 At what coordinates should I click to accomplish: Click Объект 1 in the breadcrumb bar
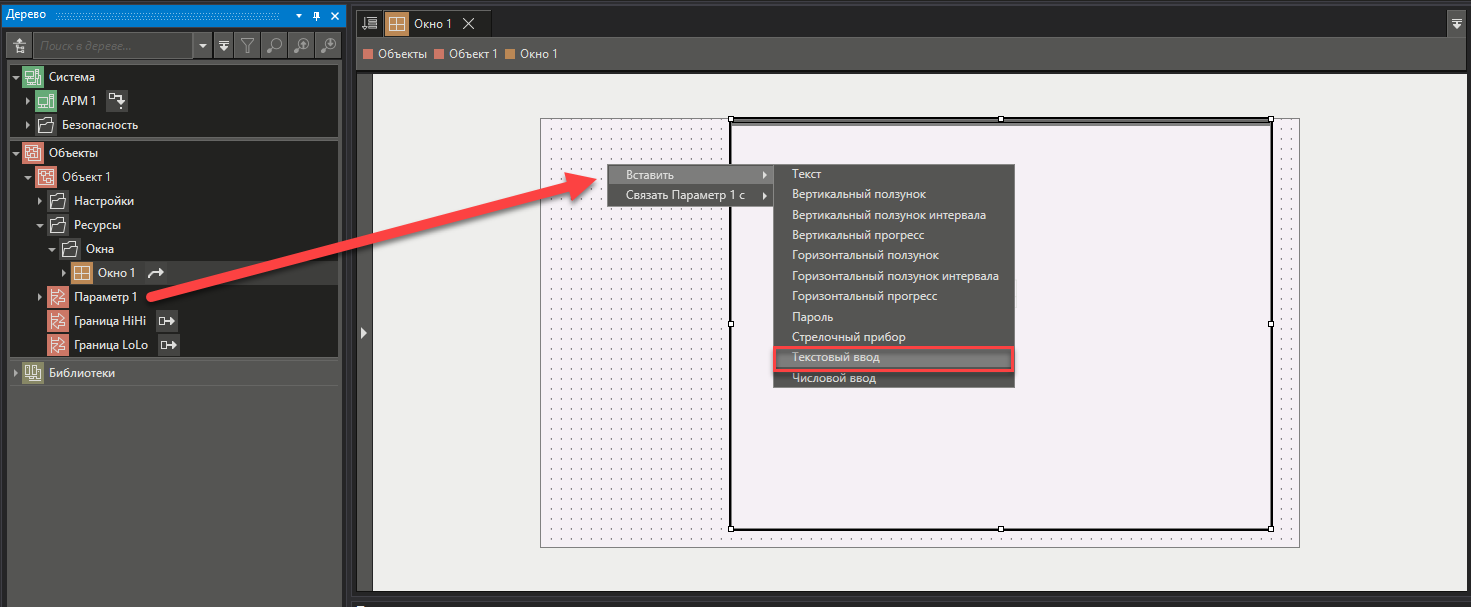[472, 54]
